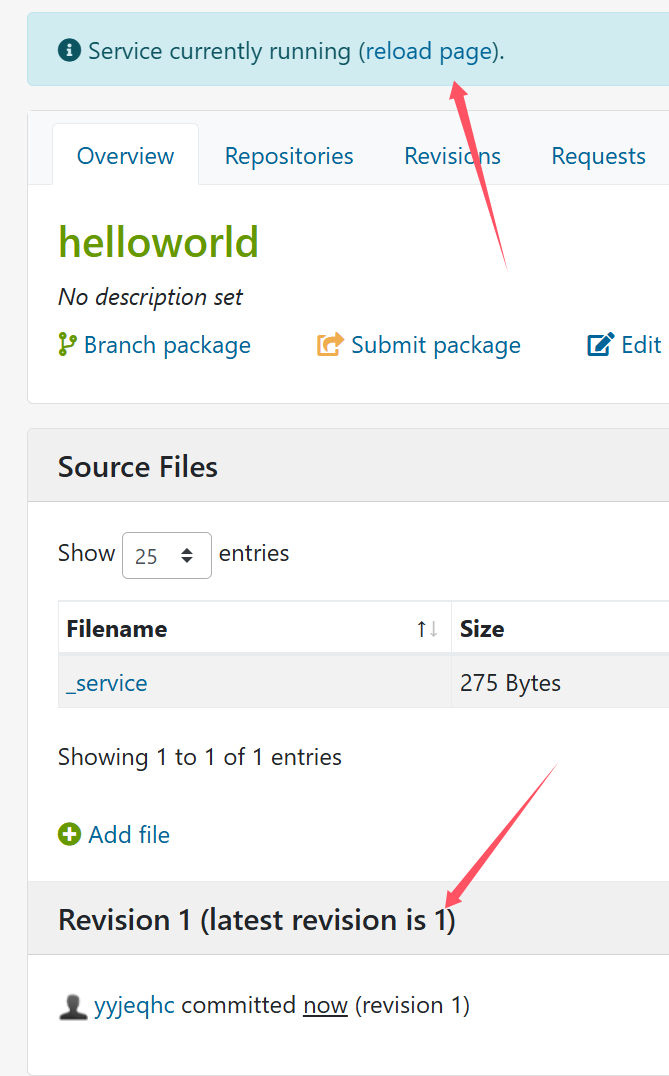Screen dimensions: 669x1076
Task: Click the Branch package link text
Action: (167, 345)
